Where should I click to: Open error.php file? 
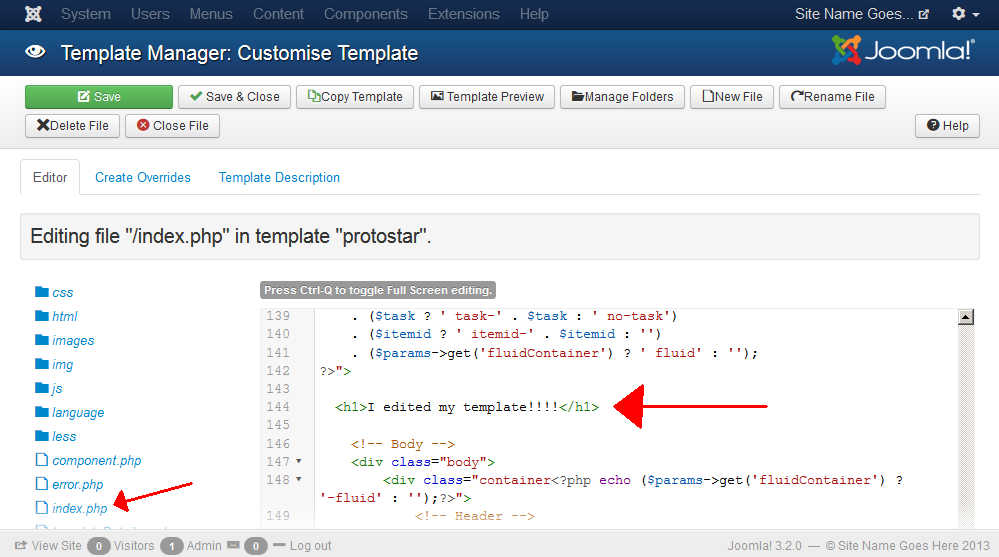[78, 484]
